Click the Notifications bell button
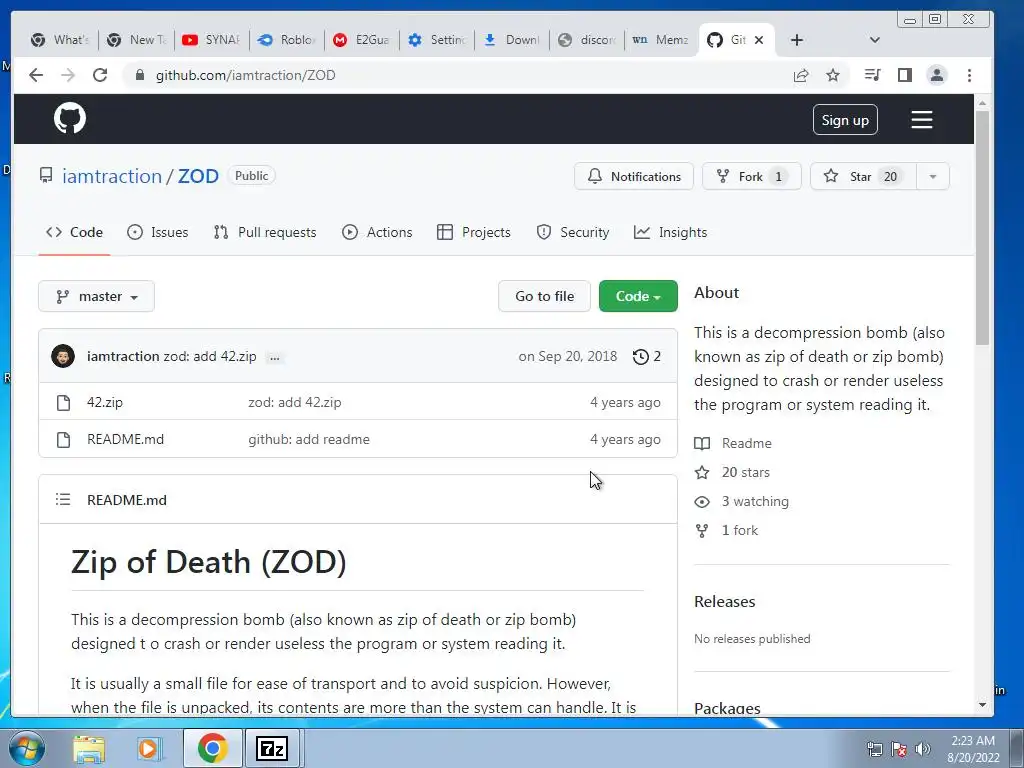This screenshot has height=768, width=1024. 633,176
